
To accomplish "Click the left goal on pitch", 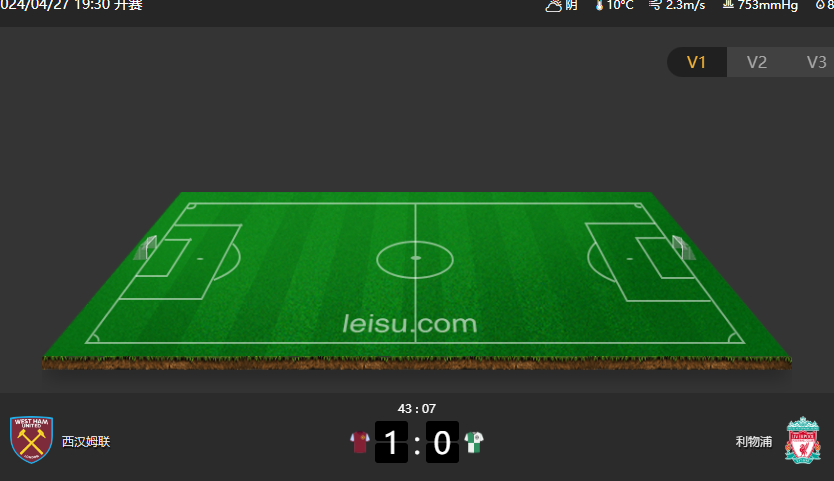I will [x=146, y=248].
